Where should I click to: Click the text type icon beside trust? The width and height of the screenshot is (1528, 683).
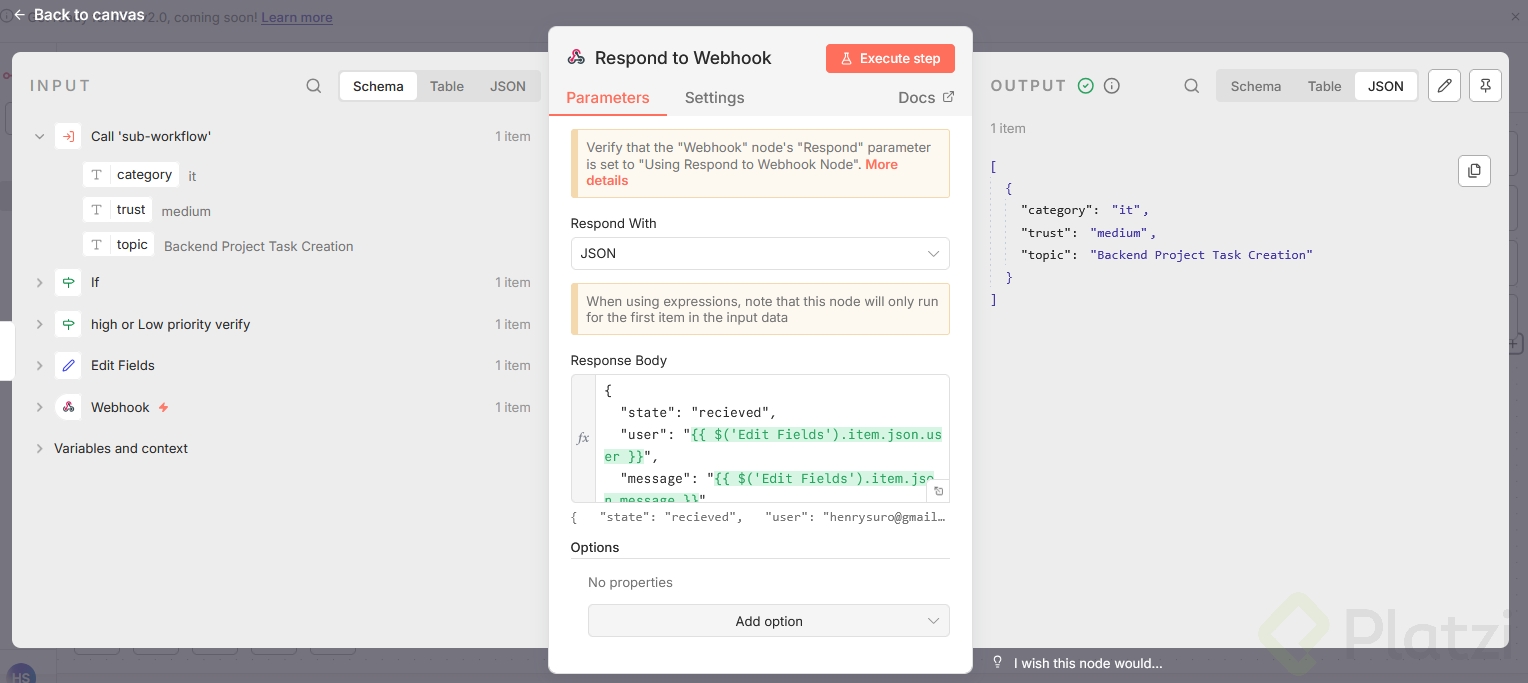[97, 210]
